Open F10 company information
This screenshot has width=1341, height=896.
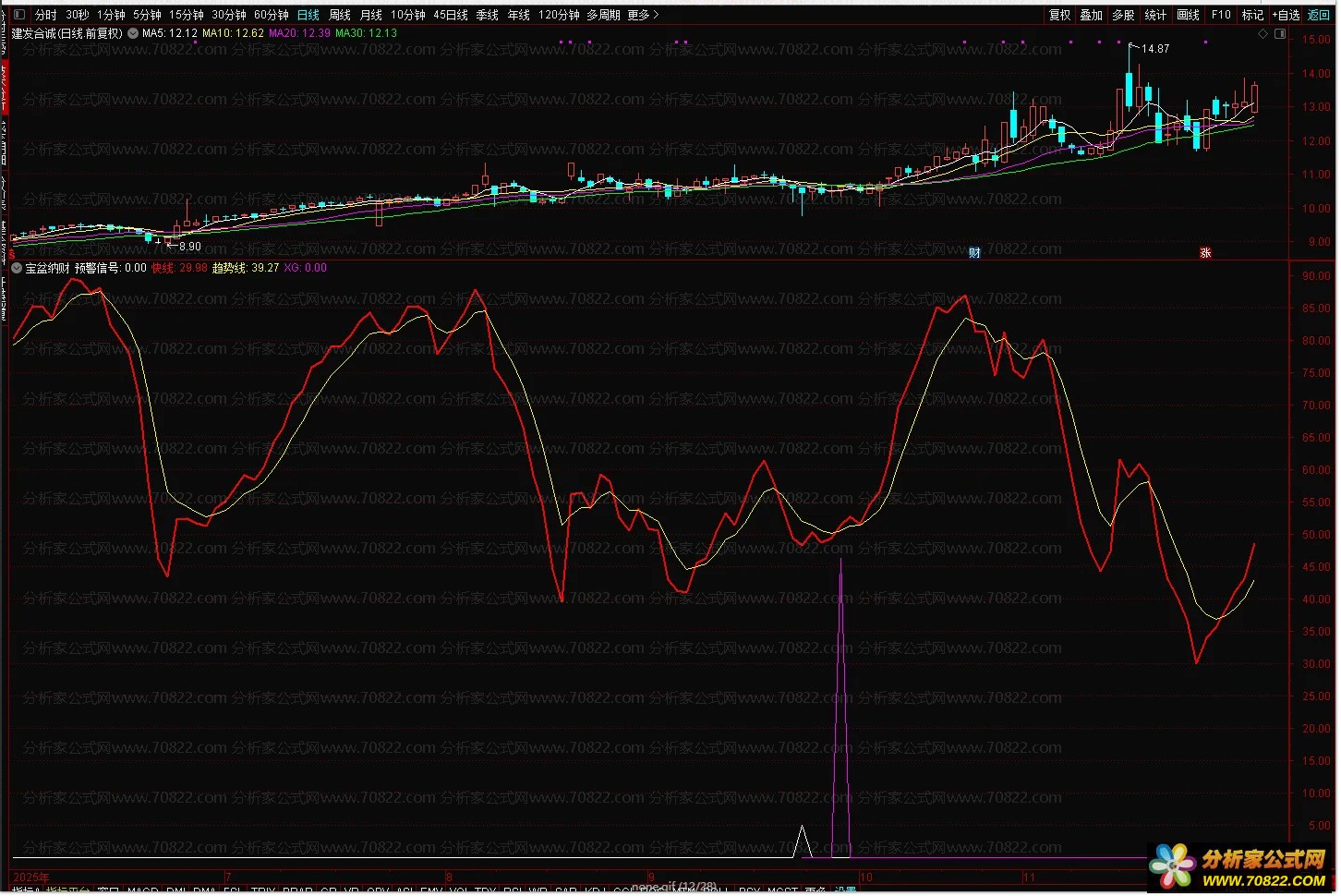pos(1221,15)
